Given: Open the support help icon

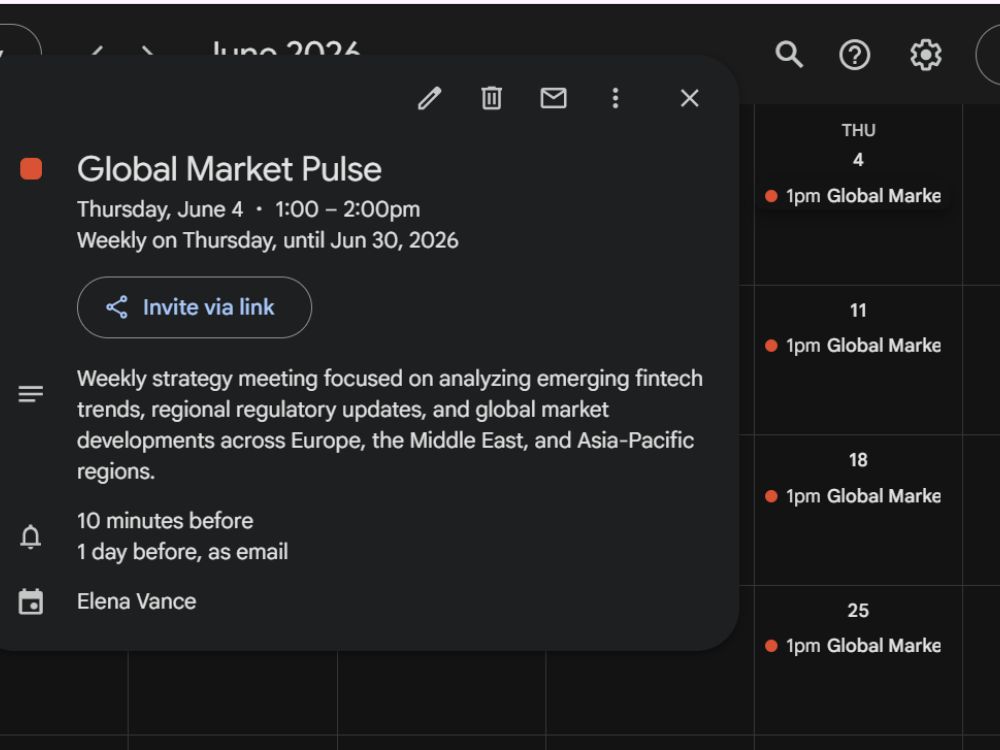Looking at the screenshot, I should click(x=855, y=55).
